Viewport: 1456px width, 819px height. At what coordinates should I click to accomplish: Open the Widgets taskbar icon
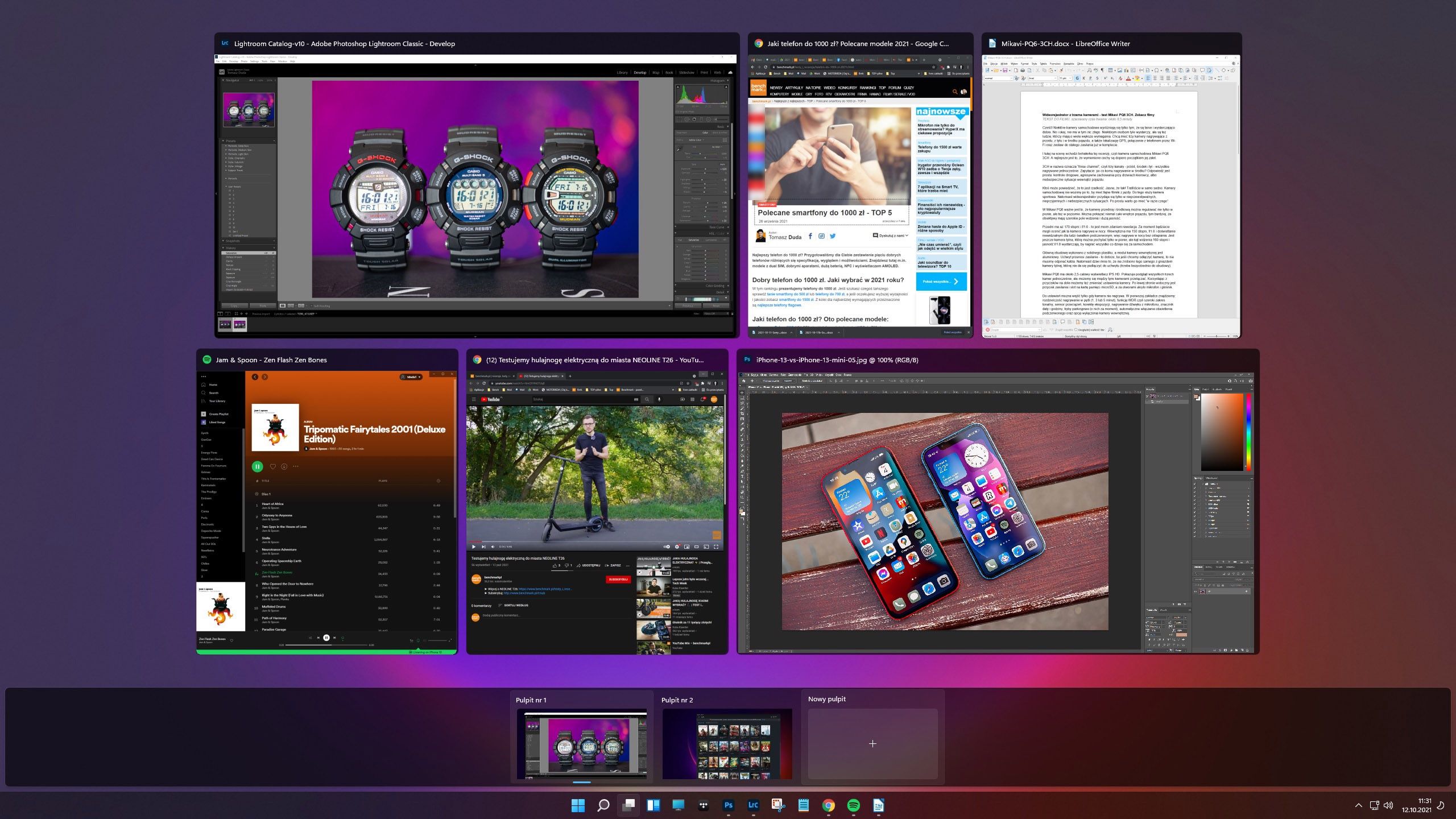click(x=653, y=805)
